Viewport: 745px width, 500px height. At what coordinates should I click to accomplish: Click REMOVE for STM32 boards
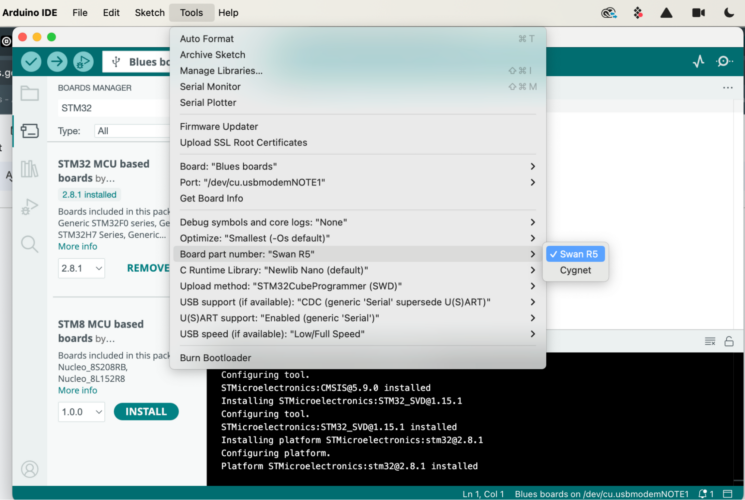[x=147, y=268]
